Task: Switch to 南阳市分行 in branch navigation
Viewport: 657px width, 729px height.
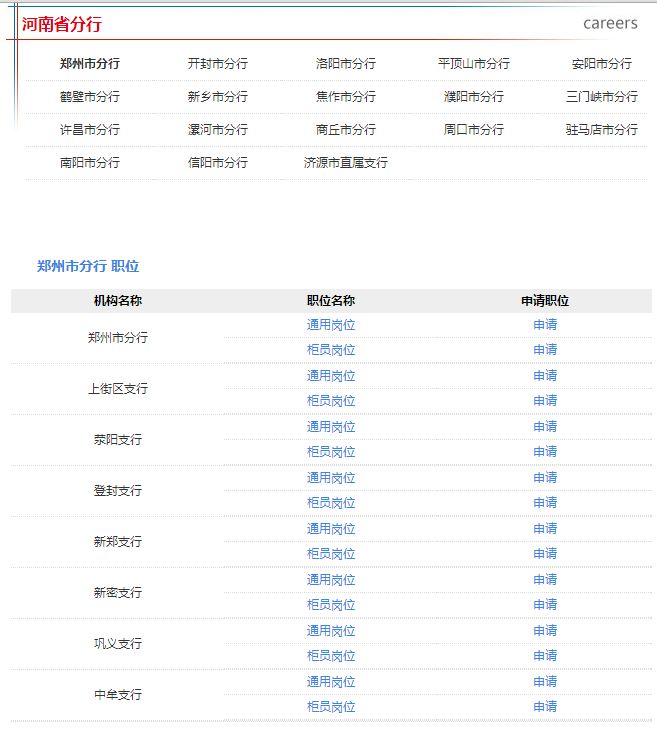Action: point(89,163)
